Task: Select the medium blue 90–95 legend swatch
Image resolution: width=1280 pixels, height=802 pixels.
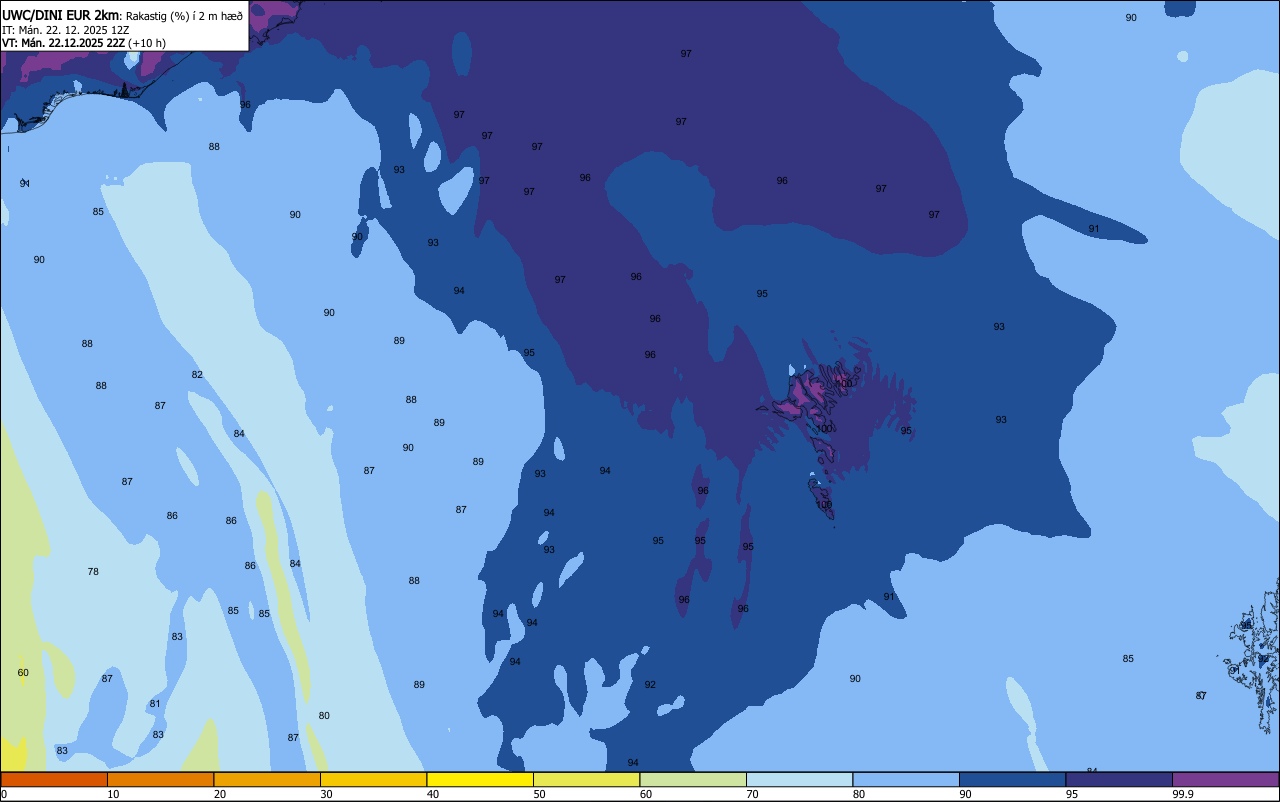Action: [1012, 779]
